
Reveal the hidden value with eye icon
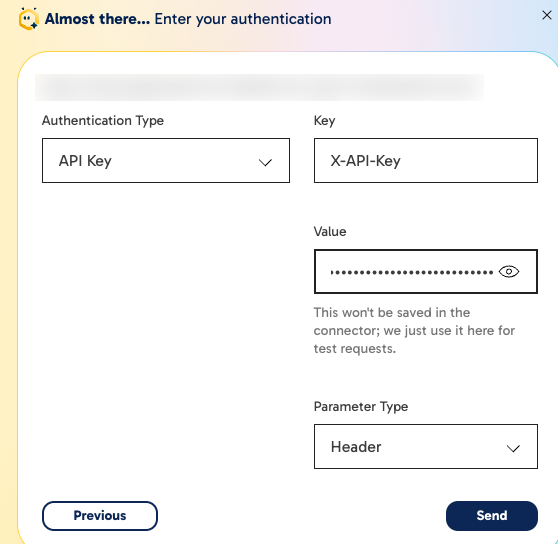pos(509,272)
